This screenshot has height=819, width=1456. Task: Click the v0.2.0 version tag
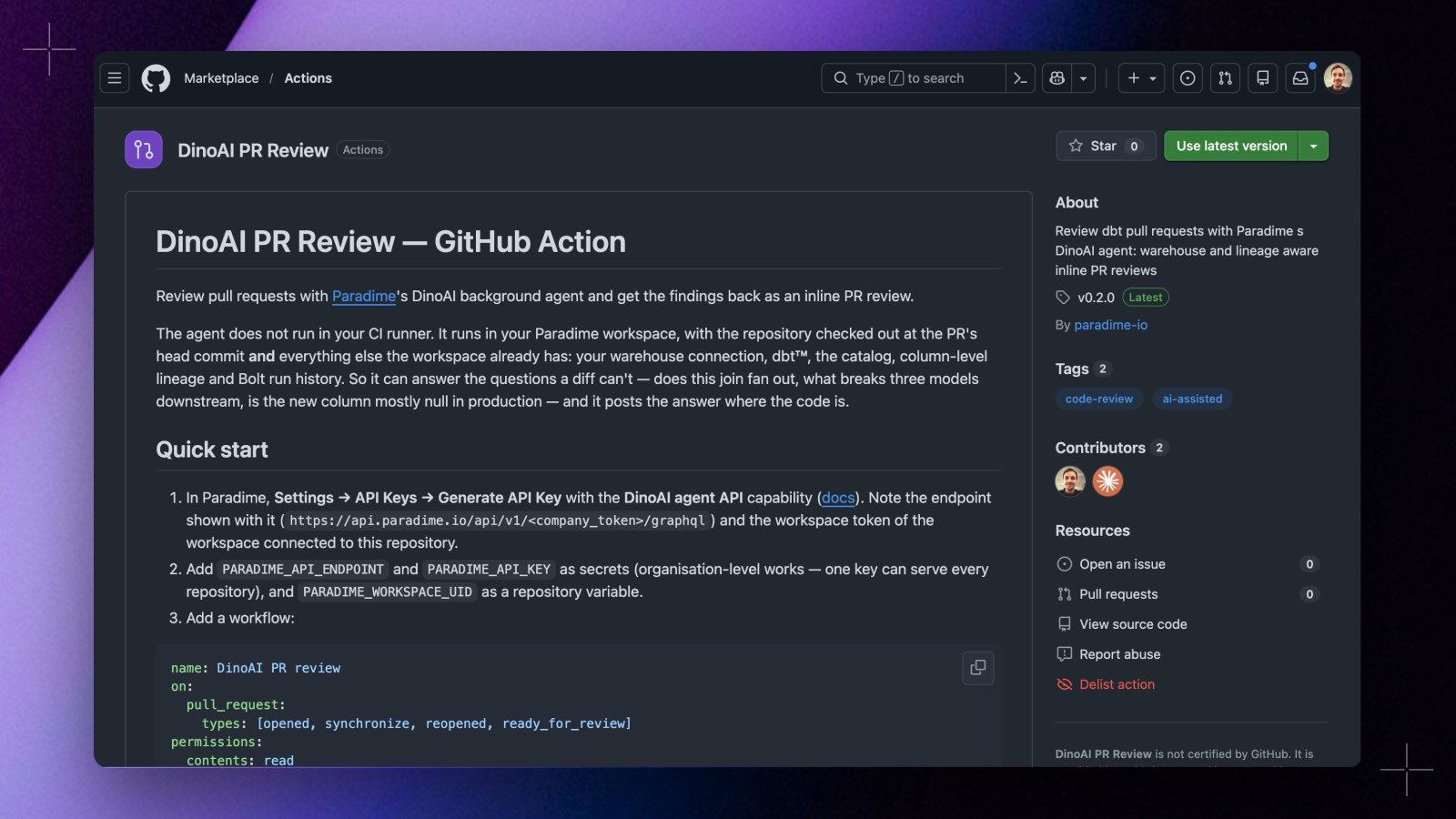click(x=1096, y=298)
